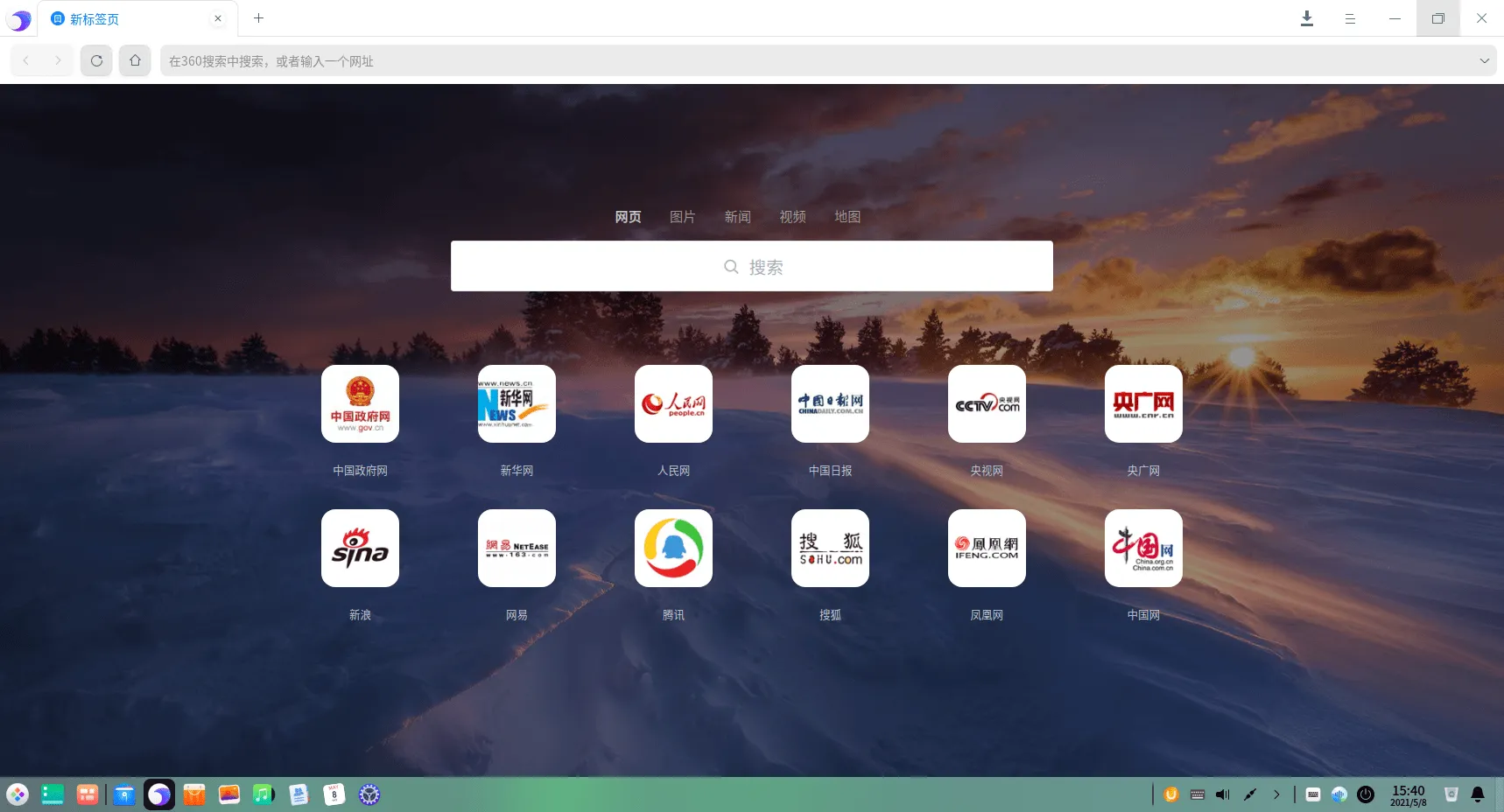Open the 搜狐 Sohu shortcut tile
Viewport: 1504px width, 812px height.
pyautogui.click(x=830, y=548)
